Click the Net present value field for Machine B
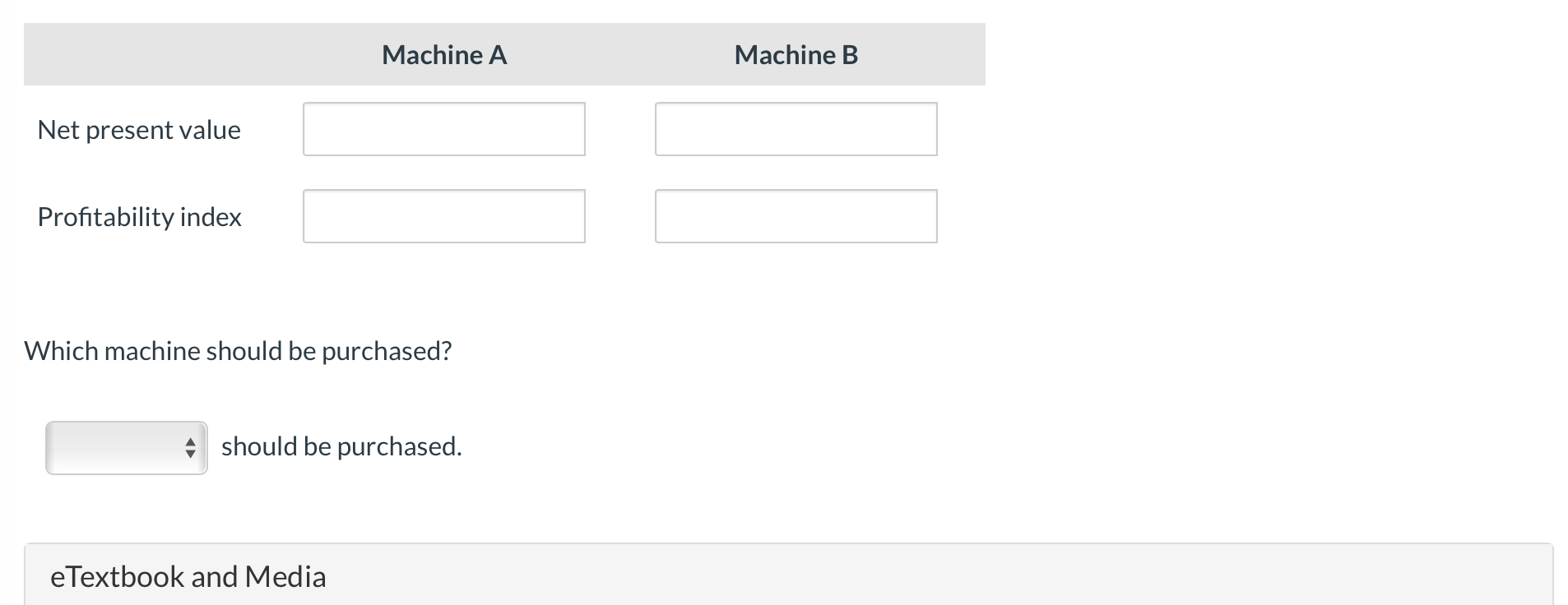The width and height of the screenshot is (1568, 605). [x=795, y=128]
